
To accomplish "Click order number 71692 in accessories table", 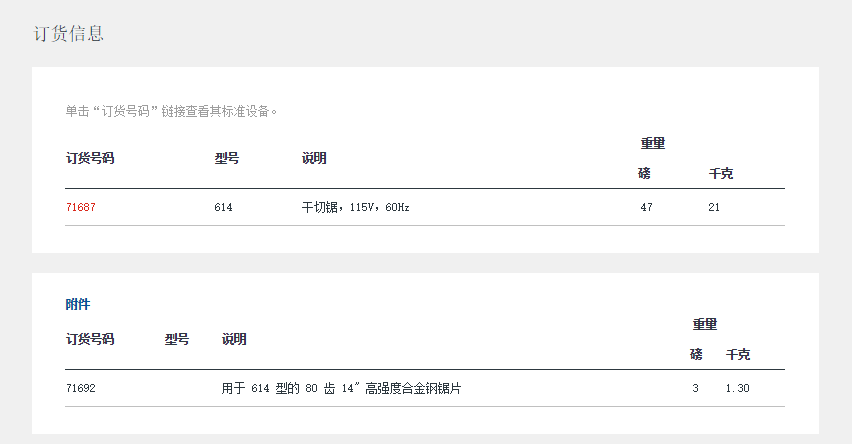I will (81, 388).
